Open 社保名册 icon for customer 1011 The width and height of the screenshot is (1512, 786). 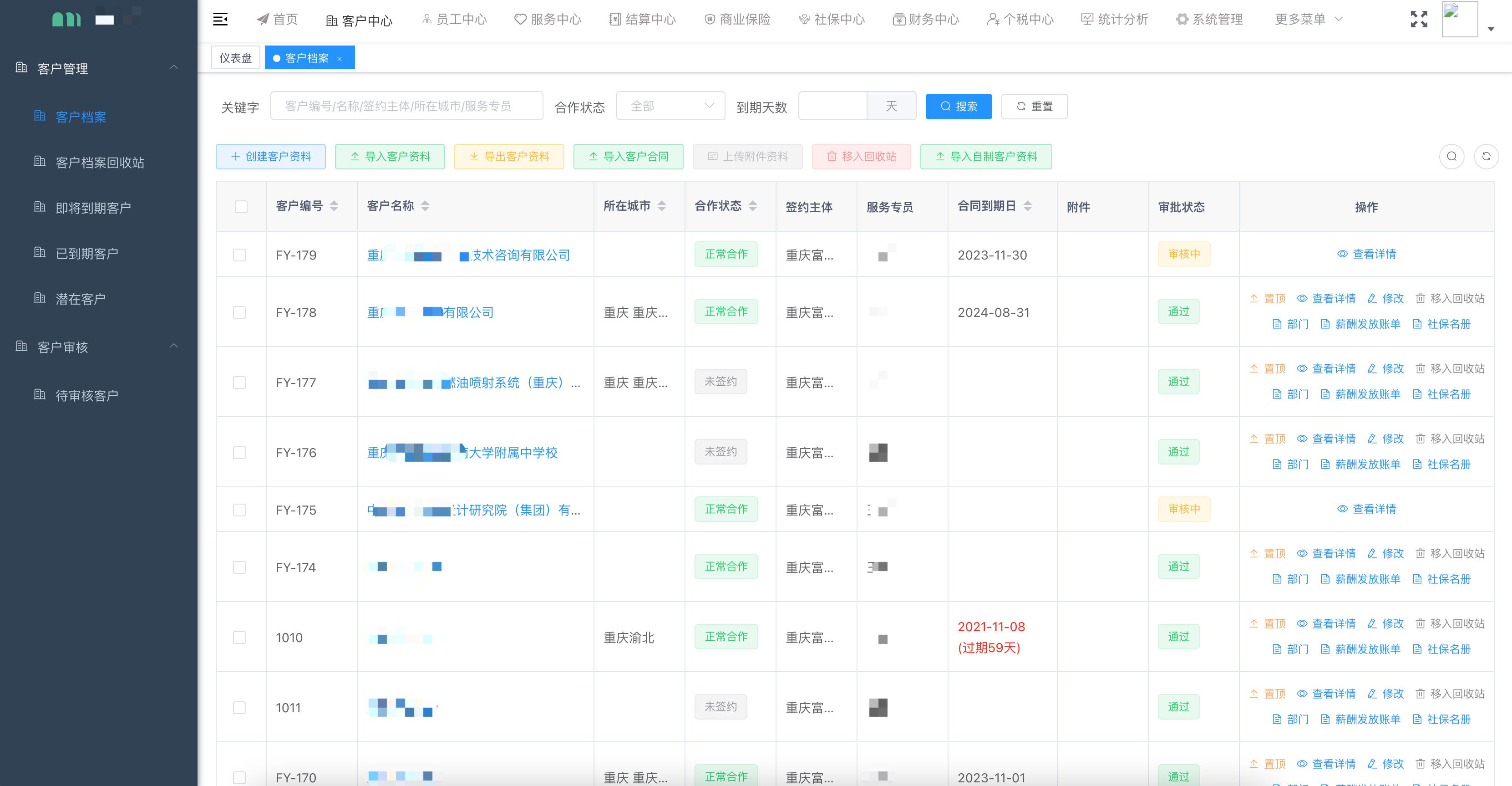pyautogui.click(x=1443, y=719)
